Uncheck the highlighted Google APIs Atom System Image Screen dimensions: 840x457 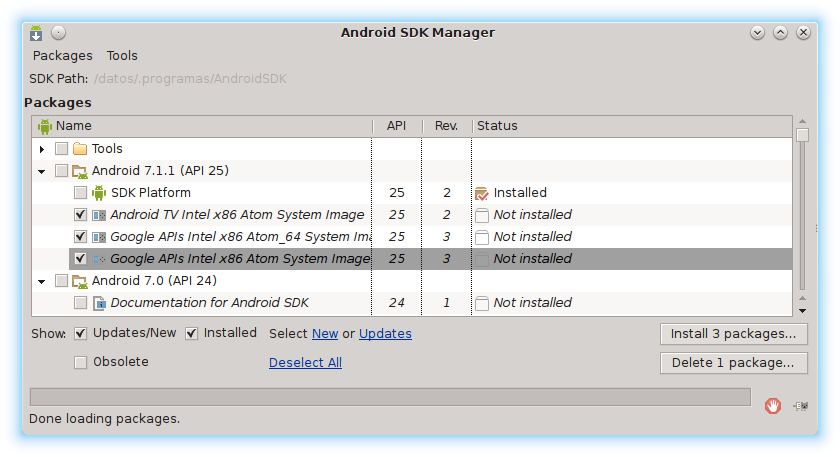pyautogui.click(x=80, y=259)
